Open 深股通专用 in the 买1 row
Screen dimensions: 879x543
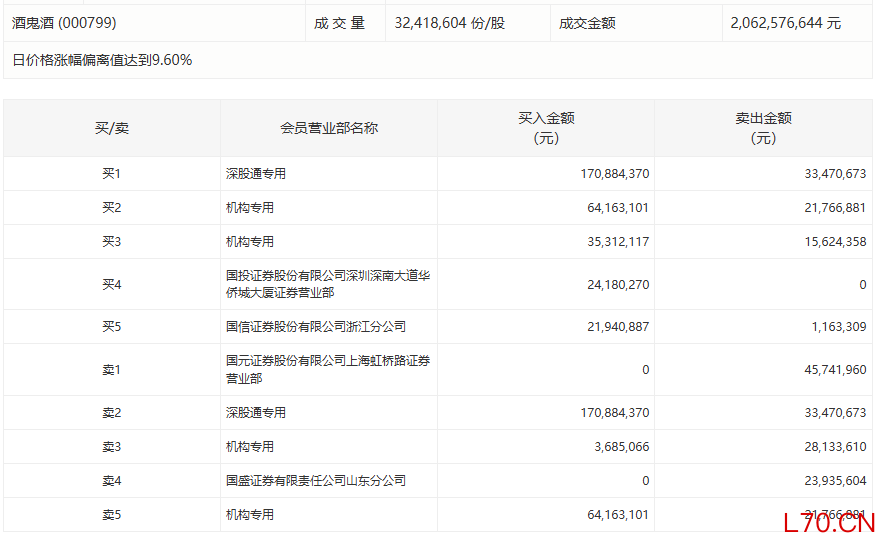256,174
